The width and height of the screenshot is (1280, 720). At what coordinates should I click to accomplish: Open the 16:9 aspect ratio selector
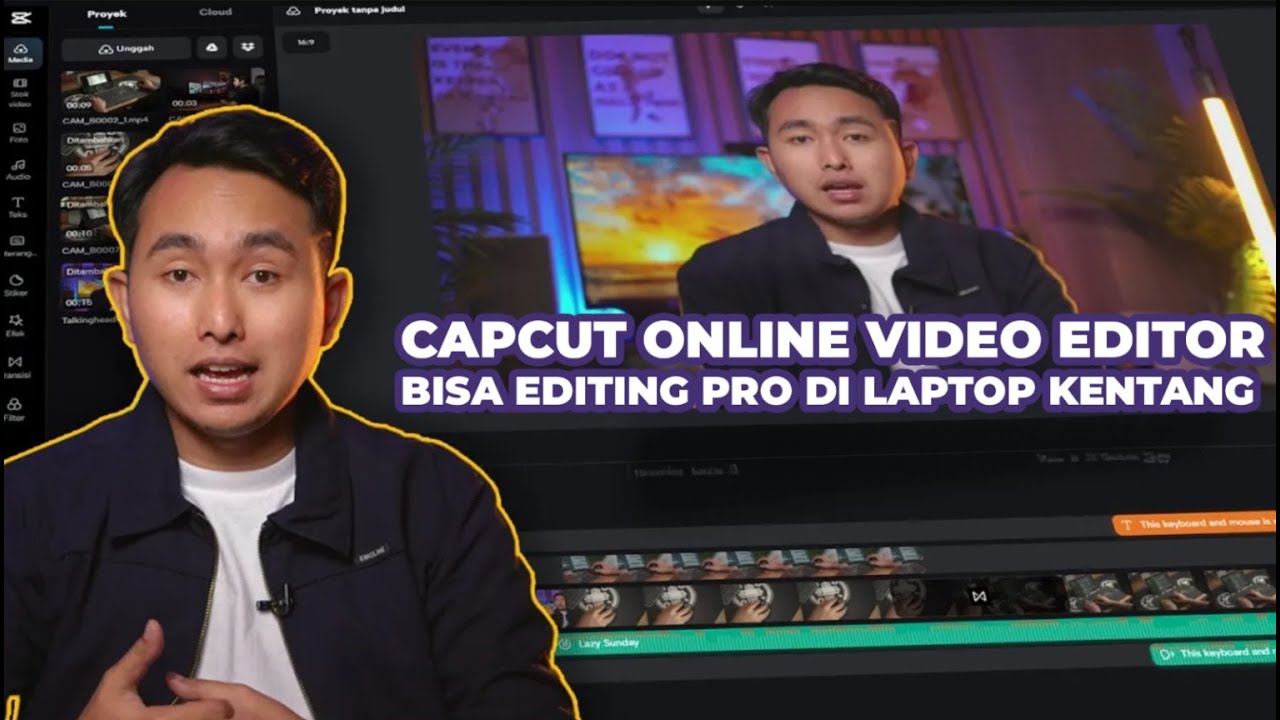(x=306, y=43)
